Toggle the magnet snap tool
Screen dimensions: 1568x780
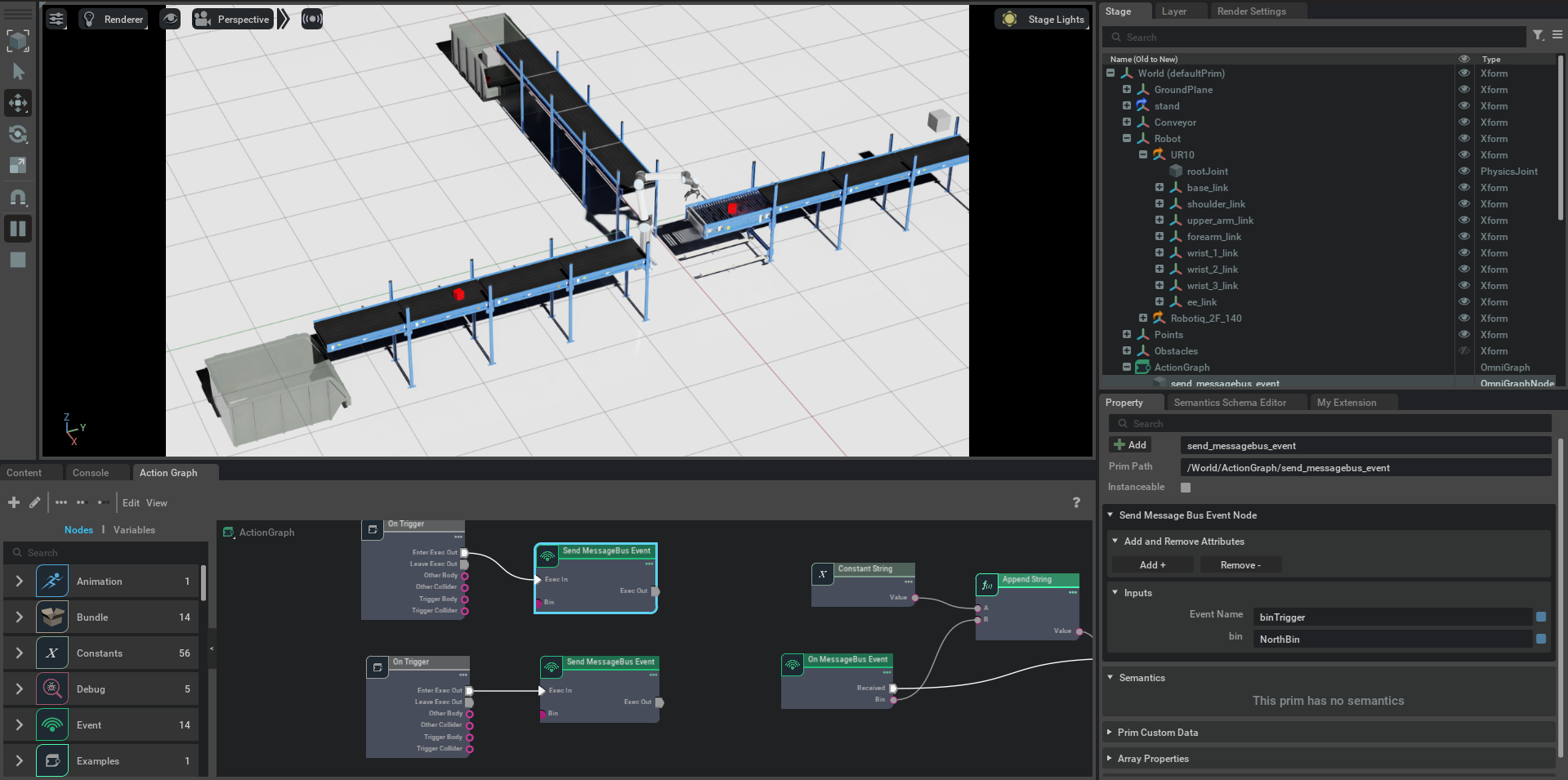[18, 198]
